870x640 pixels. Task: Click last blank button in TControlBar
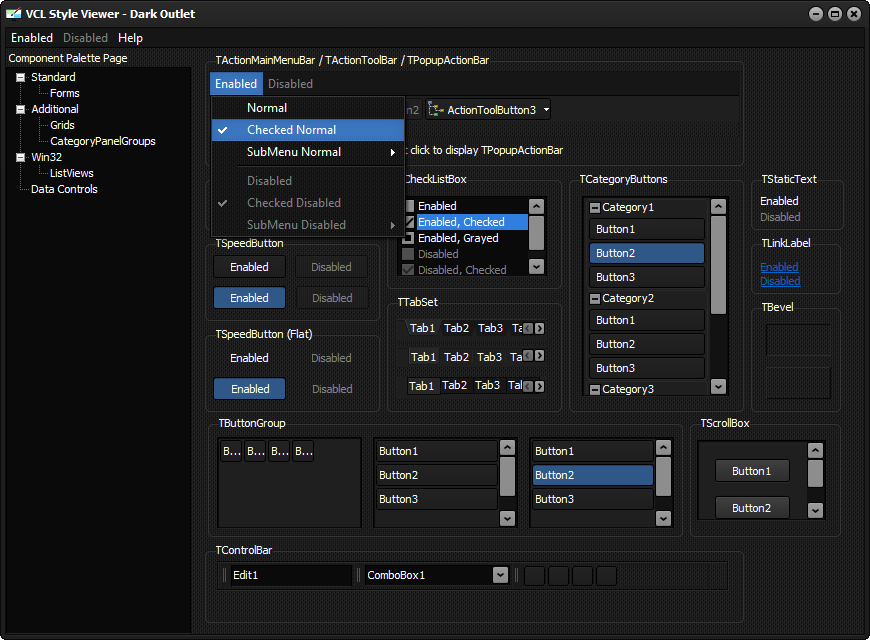pos(606,576)
